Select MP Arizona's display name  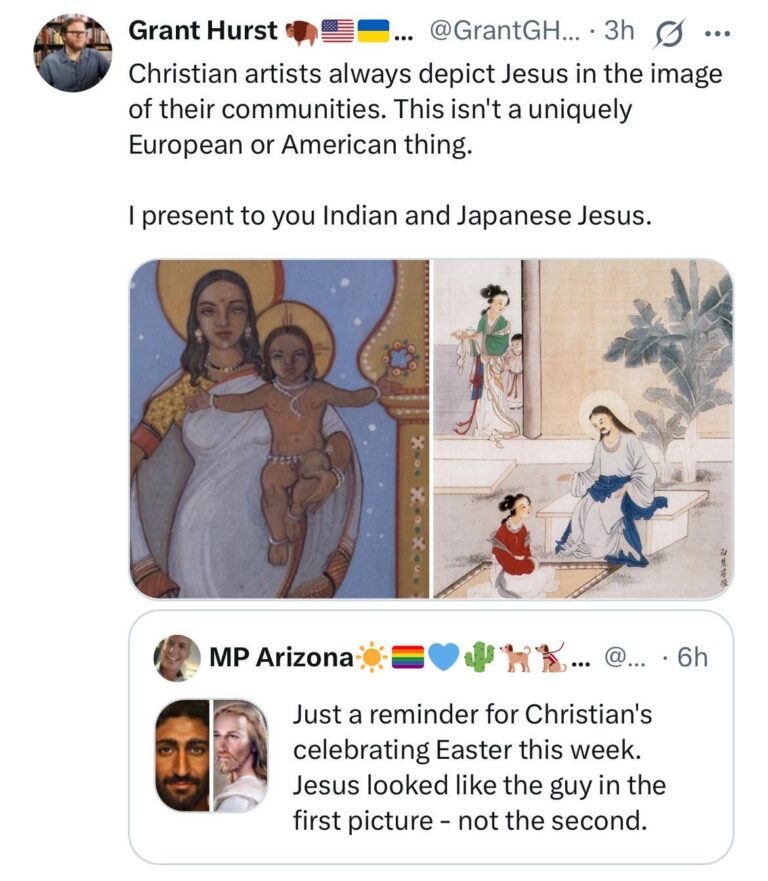(x=281, y=657)
